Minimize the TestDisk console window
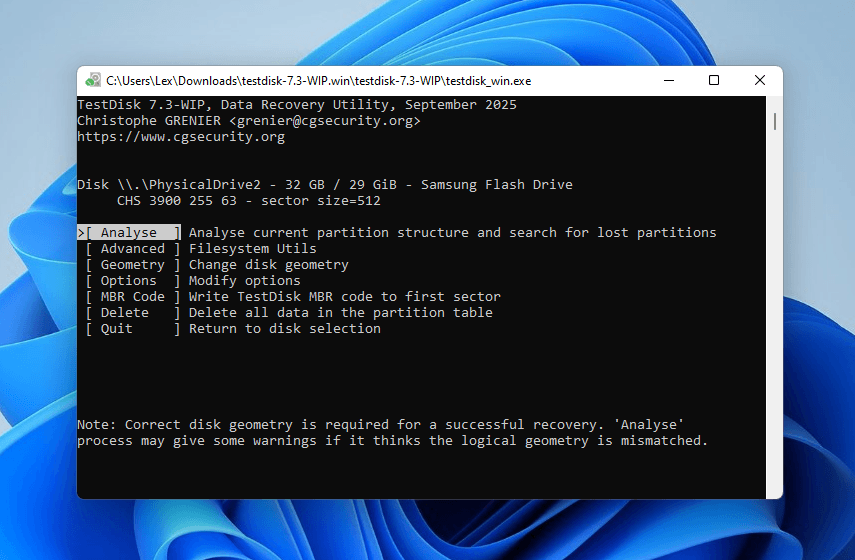Image resolution: width=855 pixels, height=560 pixels. click(x=669, y=81)
